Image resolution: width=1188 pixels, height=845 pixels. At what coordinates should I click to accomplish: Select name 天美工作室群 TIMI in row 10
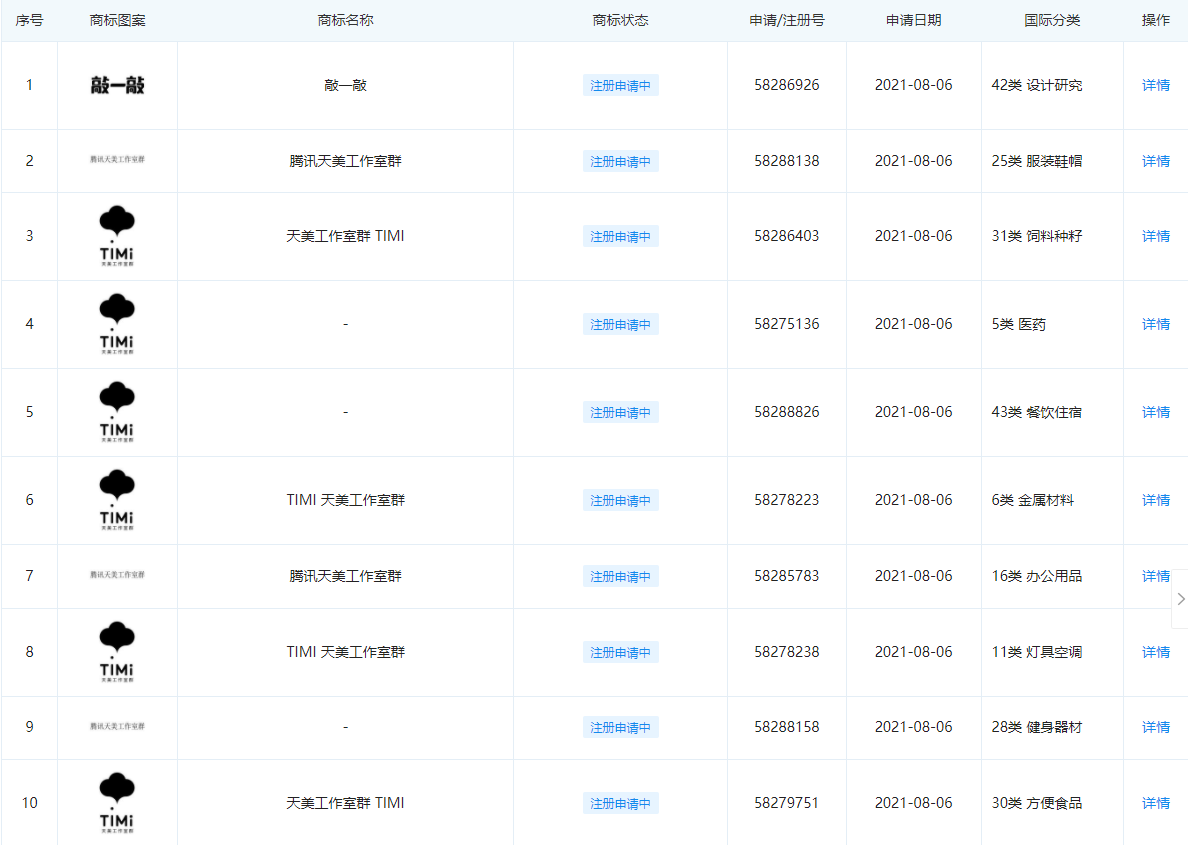point(345,803)
